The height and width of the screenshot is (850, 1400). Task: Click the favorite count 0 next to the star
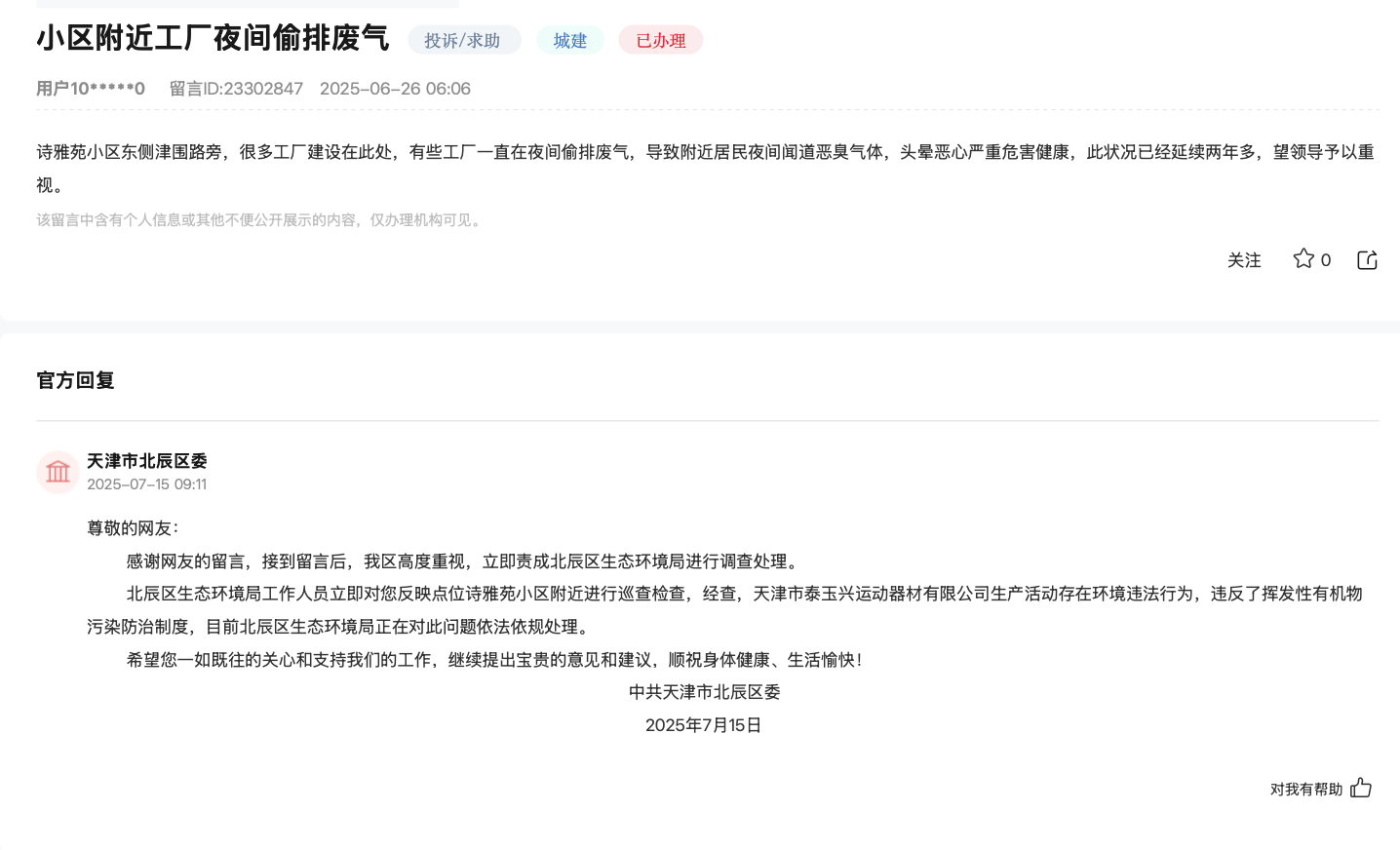pyautogui.click(x=1325, y=259)
